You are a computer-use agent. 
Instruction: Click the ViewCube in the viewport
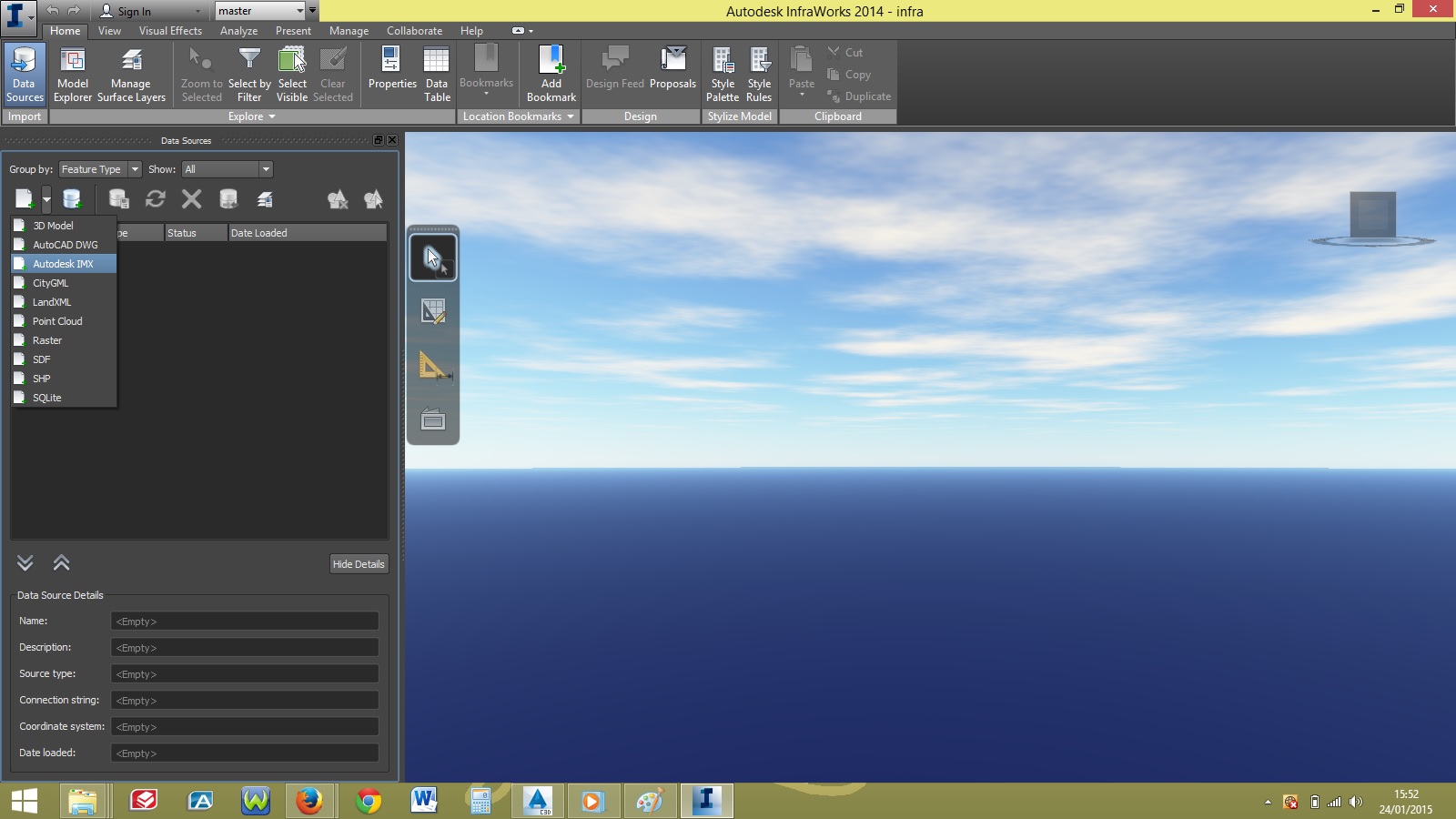[x=1372, y=217]
